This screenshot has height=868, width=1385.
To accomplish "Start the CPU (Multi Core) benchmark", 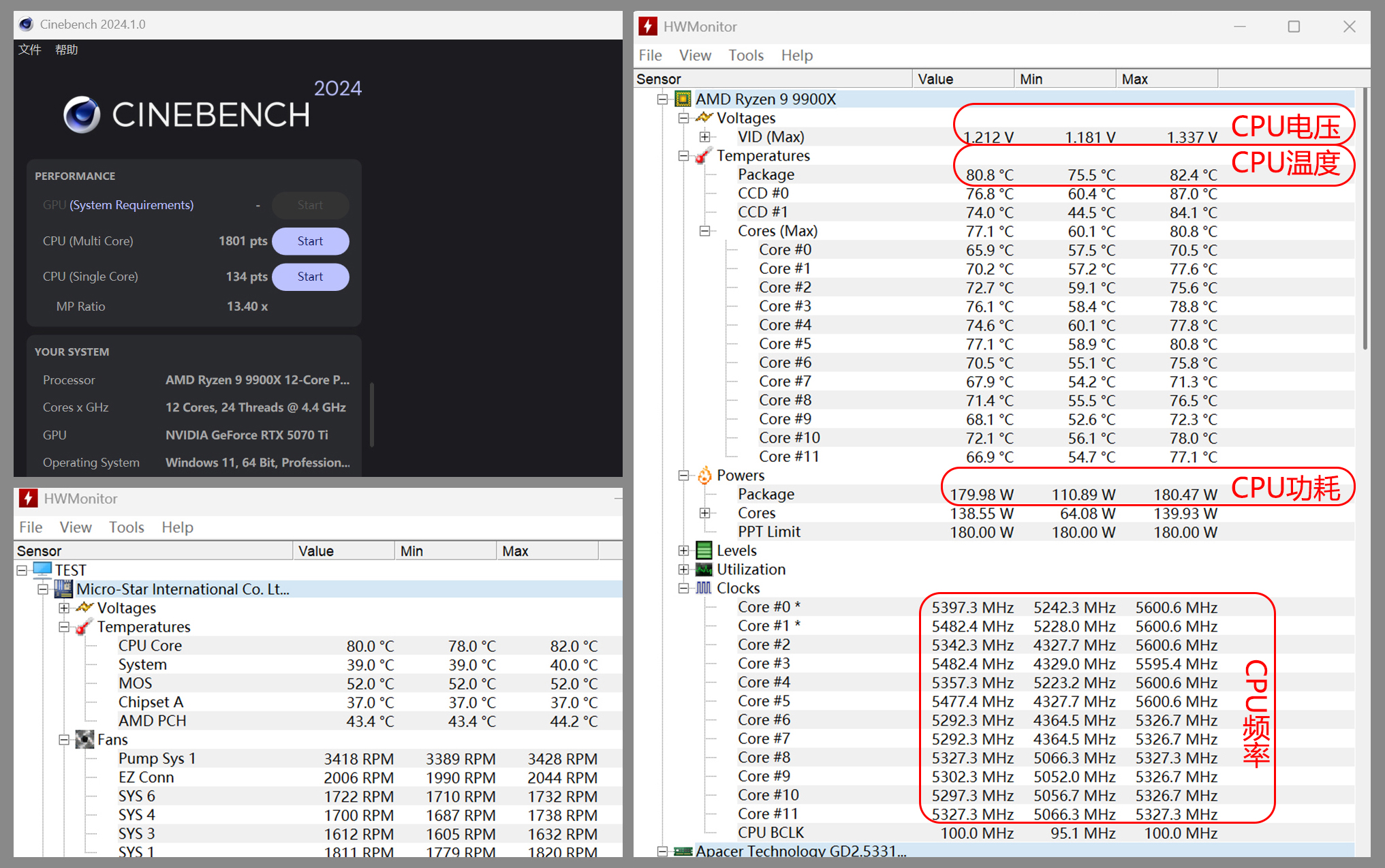I will point(310,241).
